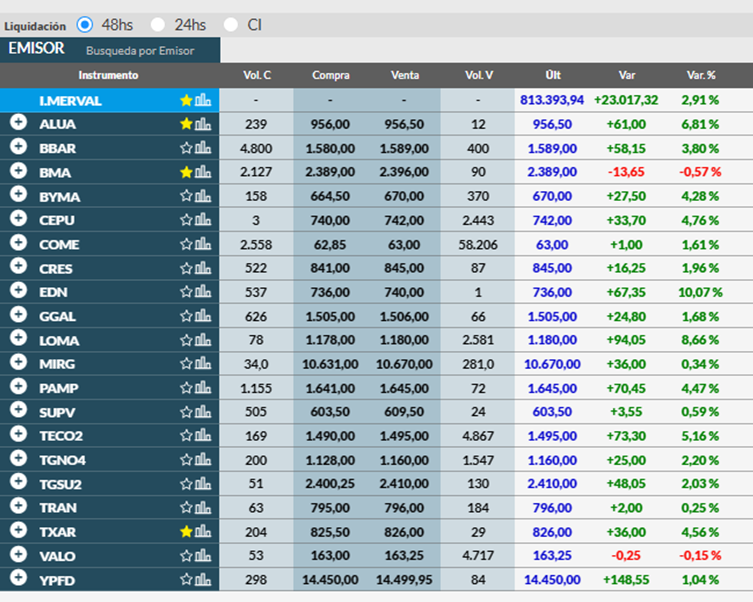
Task: Open the TRAN instrument name
Action: [58, 508]
